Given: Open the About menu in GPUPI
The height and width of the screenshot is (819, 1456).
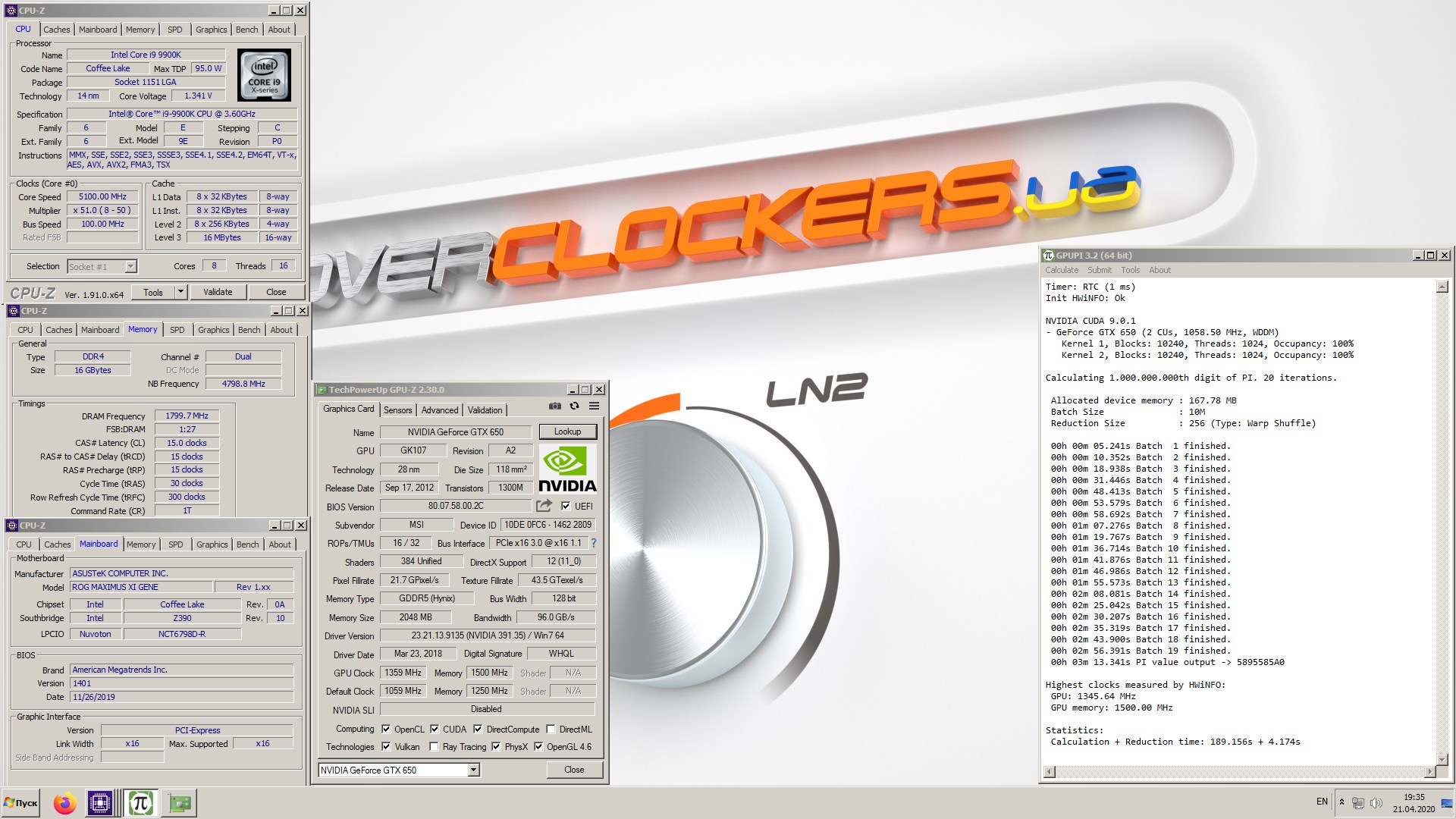Looking at the screenshot, I should [1159, 270].
